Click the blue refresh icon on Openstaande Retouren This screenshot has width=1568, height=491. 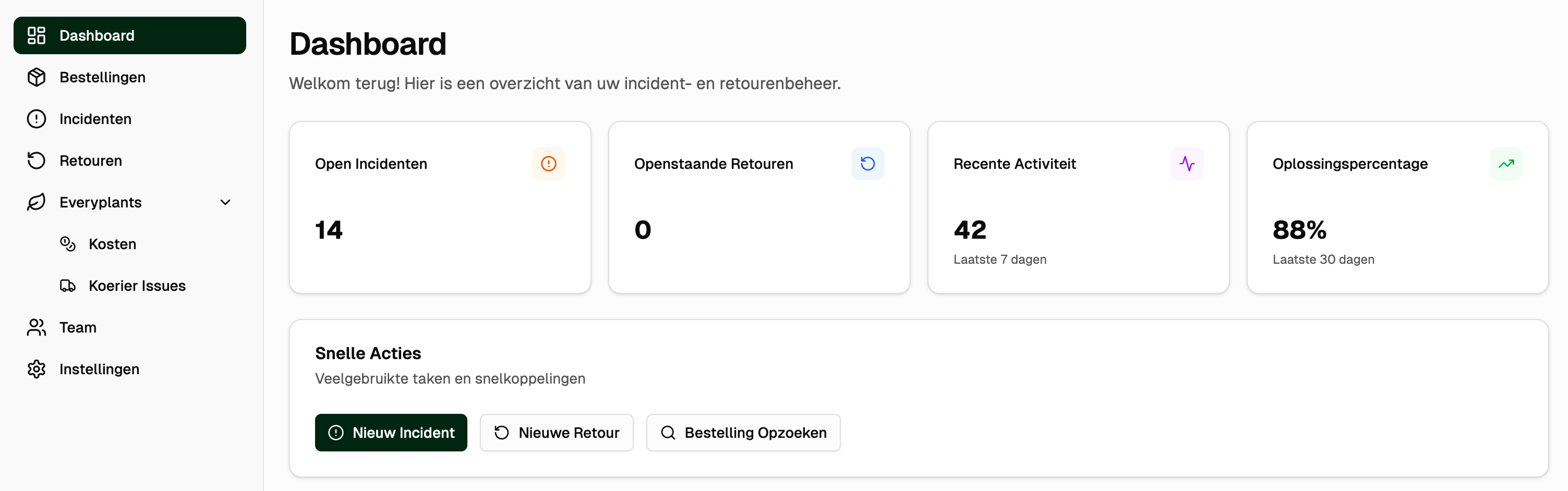point(867,163)
